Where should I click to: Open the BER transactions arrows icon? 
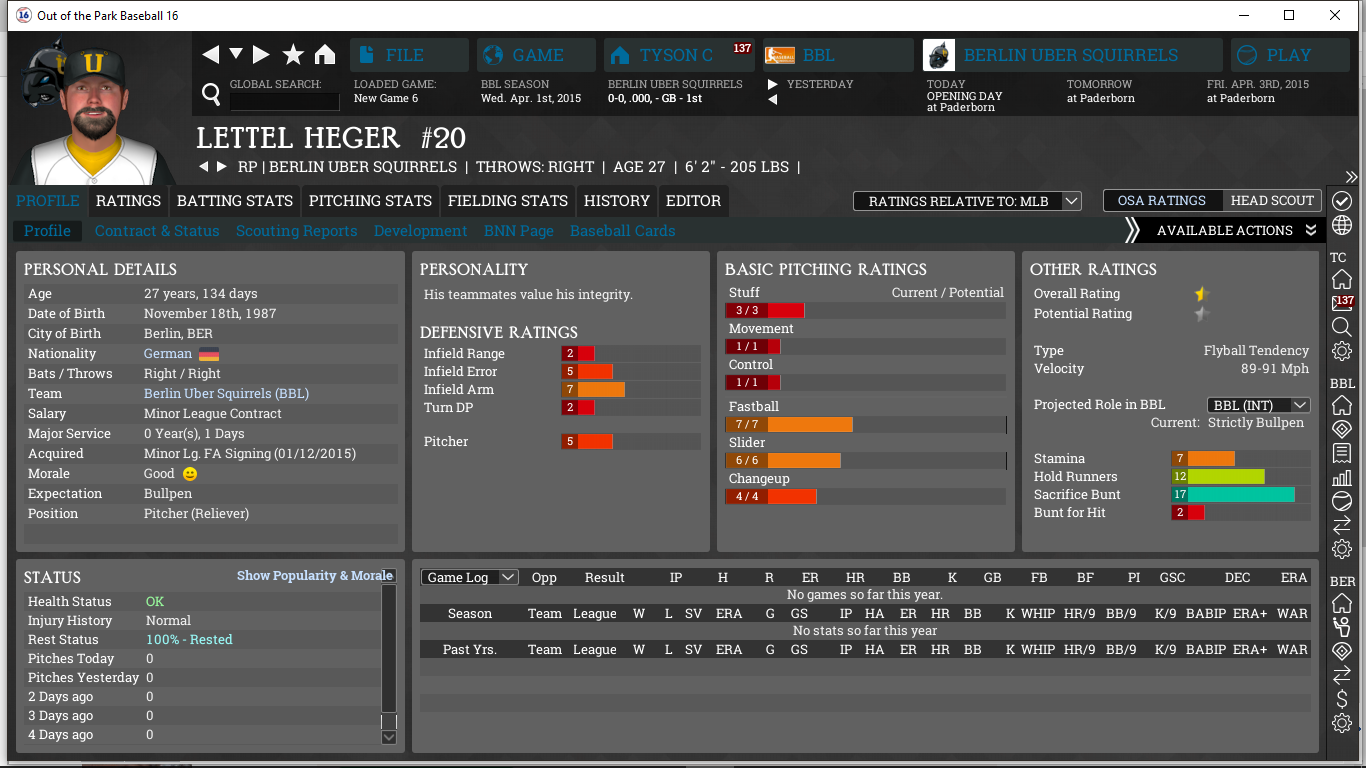(1342, 675)
